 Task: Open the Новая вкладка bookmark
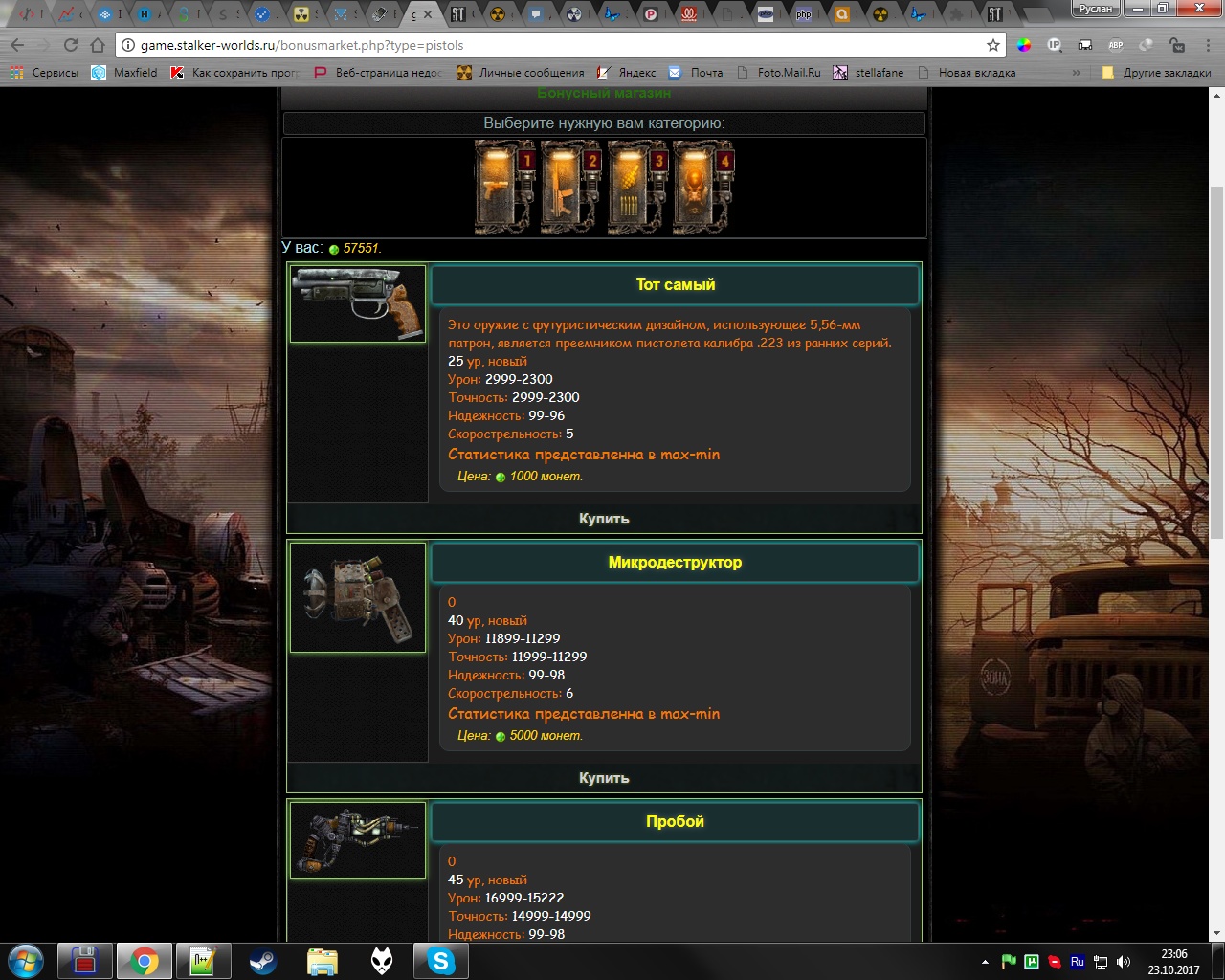click(967, 73)
